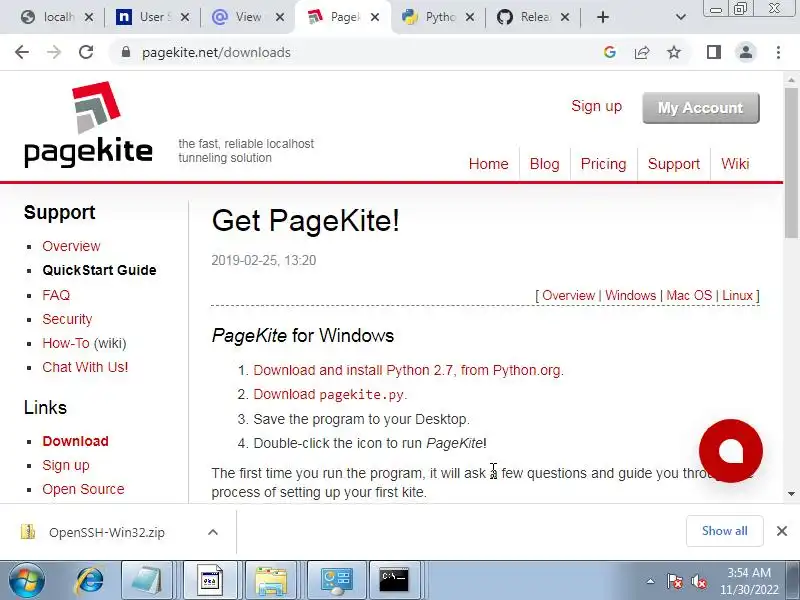The width and height of the screenshot is (800, 600).
Task: Jump to Mac OS section anchor
Action: click(689, 295)
